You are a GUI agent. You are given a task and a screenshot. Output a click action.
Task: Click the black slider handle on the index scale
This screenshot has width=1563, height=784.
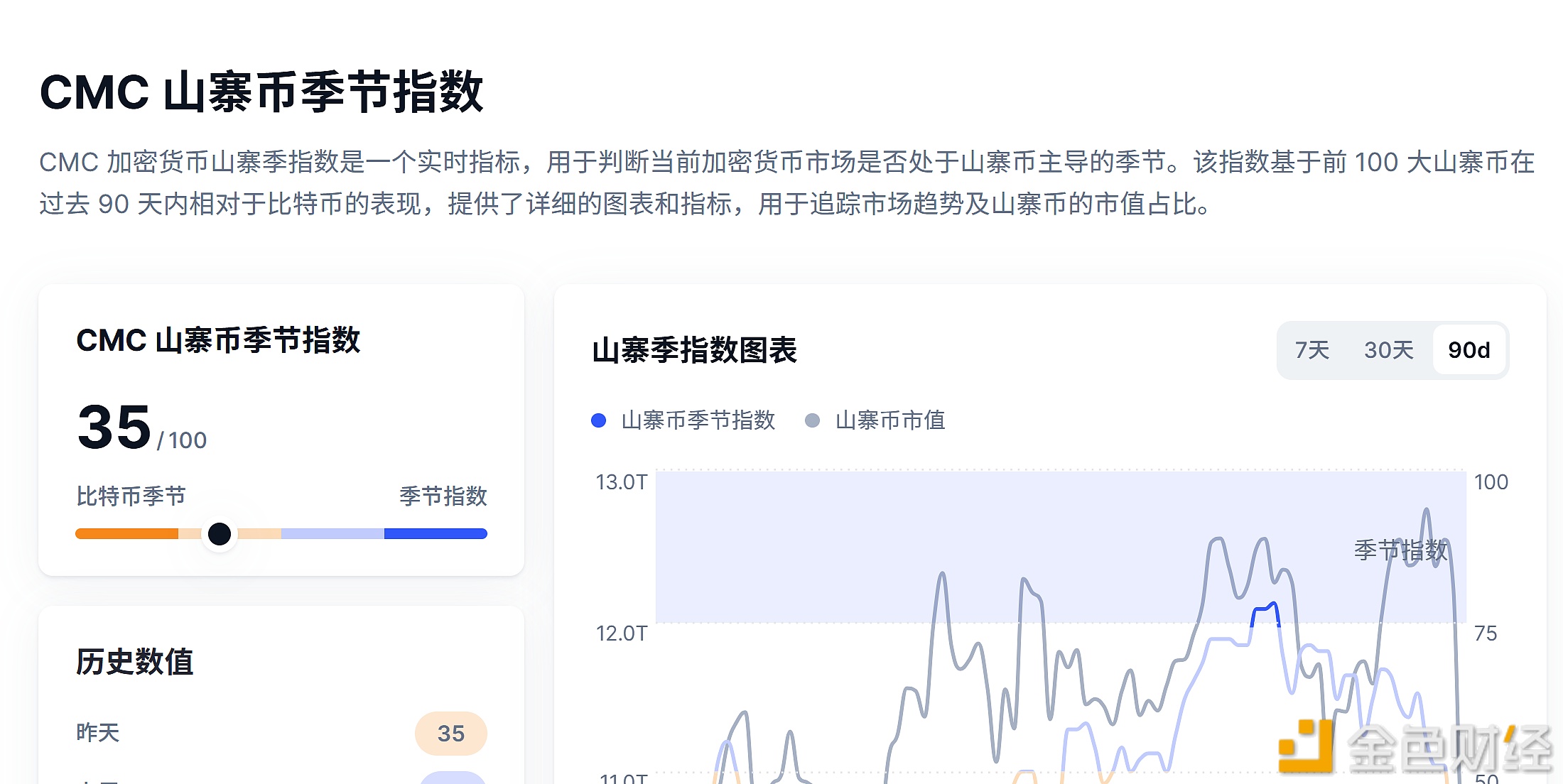coord(220,533)
